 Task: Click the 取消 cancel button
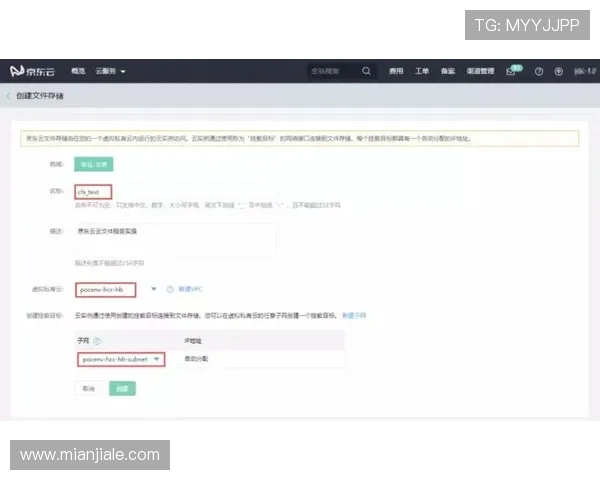[x=88, y=389]
